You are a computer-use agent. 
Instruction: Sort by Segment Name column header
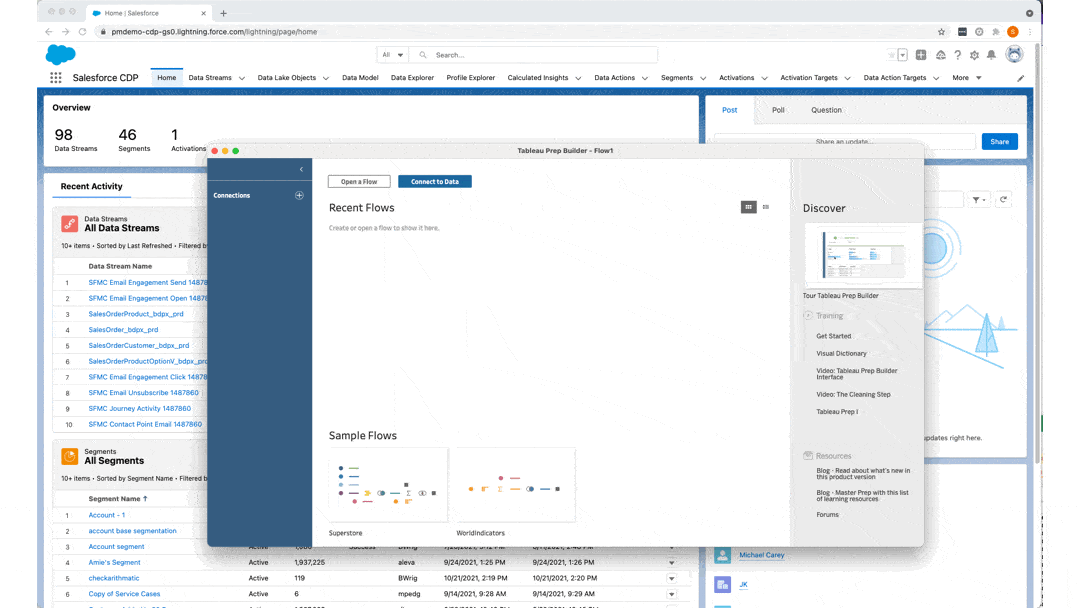coord(118,499)
